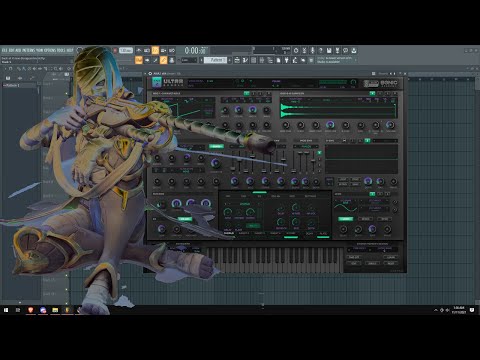This screenshot has height=360, width=480.
Task: Open the OPTIONS menu
Action: point(50,50)
